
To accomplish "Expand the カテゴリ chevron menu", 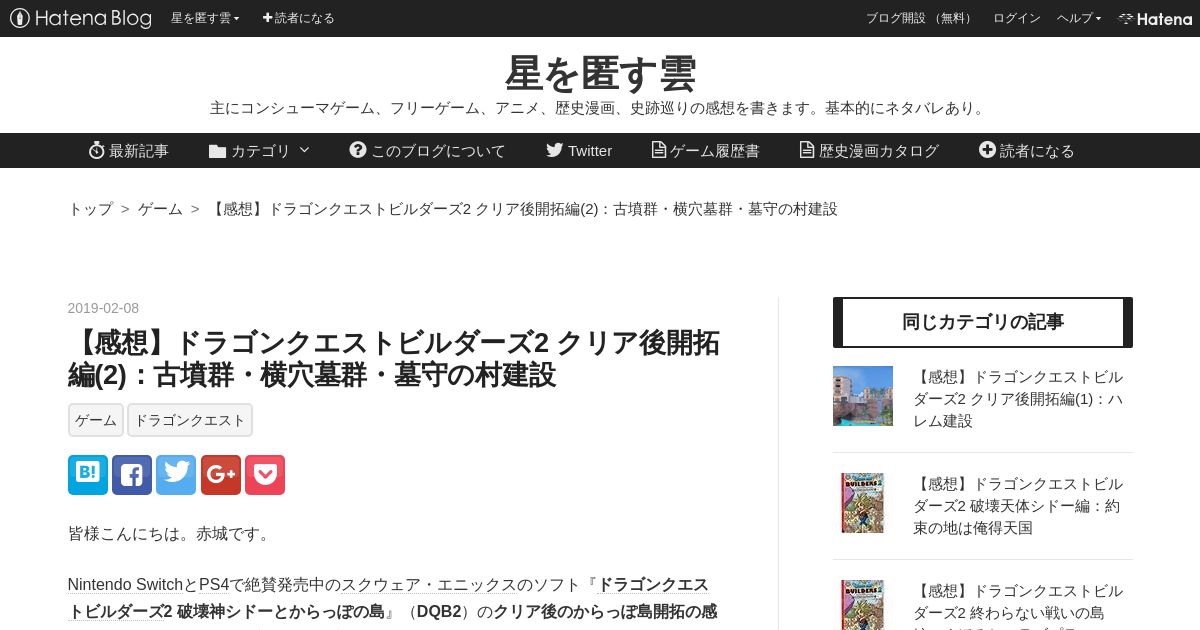I will click(x=304, y=150).
